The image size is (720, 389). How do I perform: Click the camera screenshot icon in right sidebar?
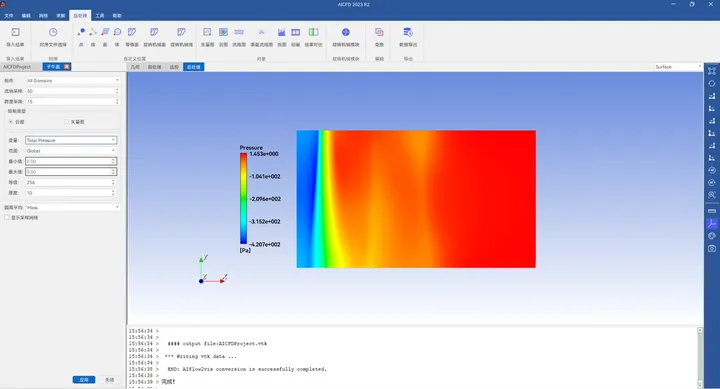[712, 248]
